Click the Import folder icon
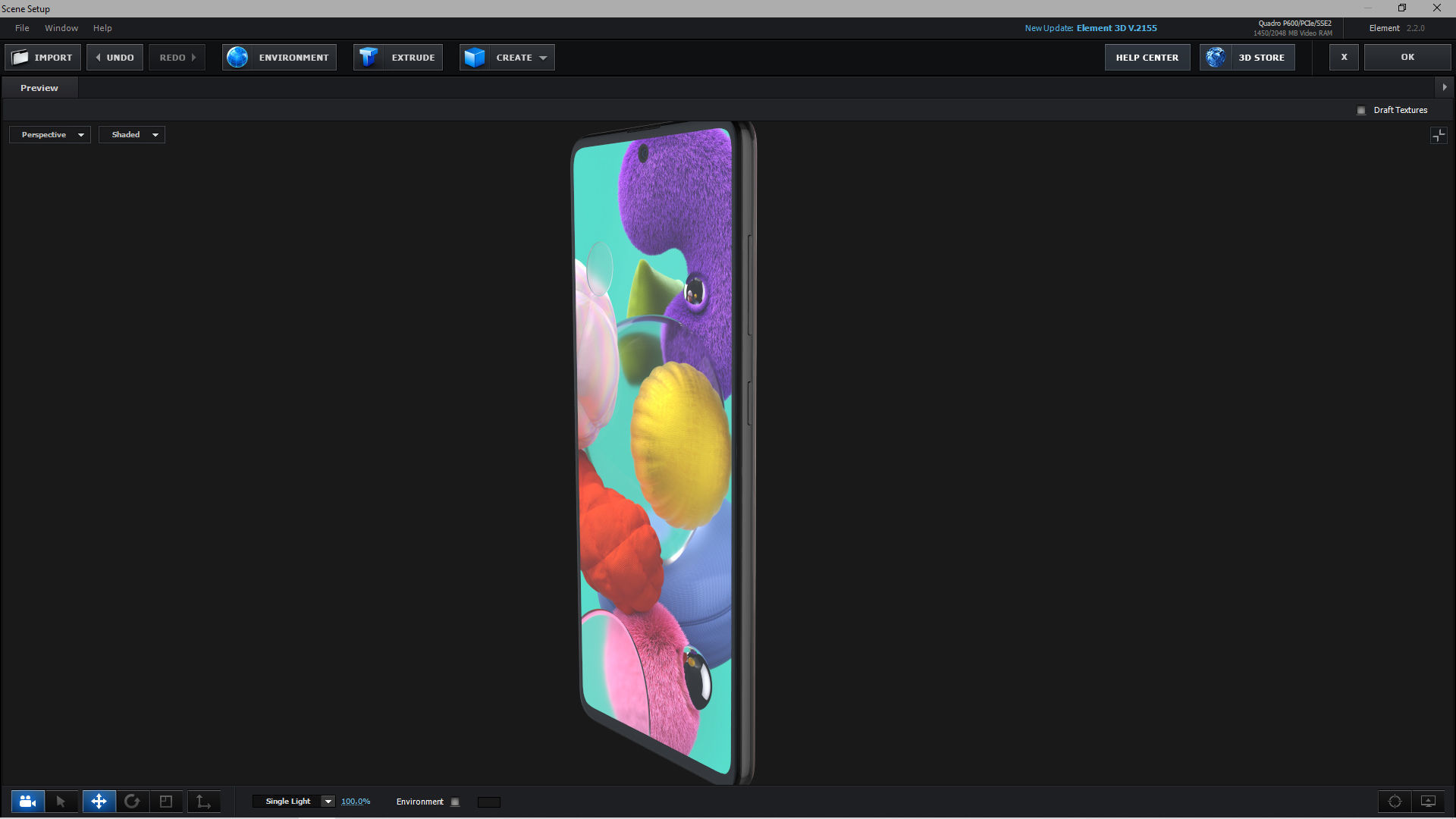 20,58
